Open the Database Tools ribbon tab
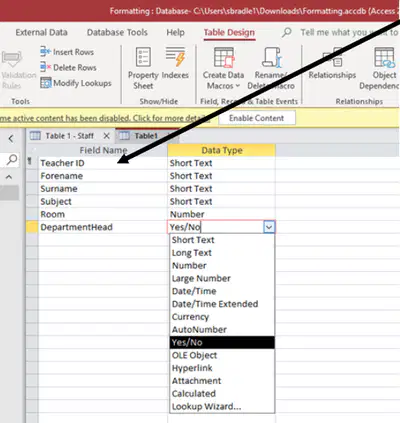 pyautogui.click(x=117, y=32)
